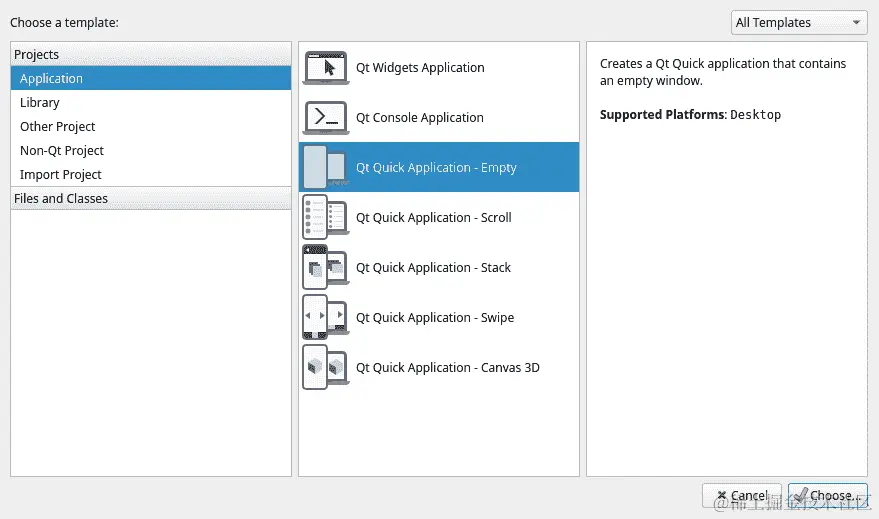Choose the Qt Console Application label
This screenshot has height=519, width=879.
(419, 118)
